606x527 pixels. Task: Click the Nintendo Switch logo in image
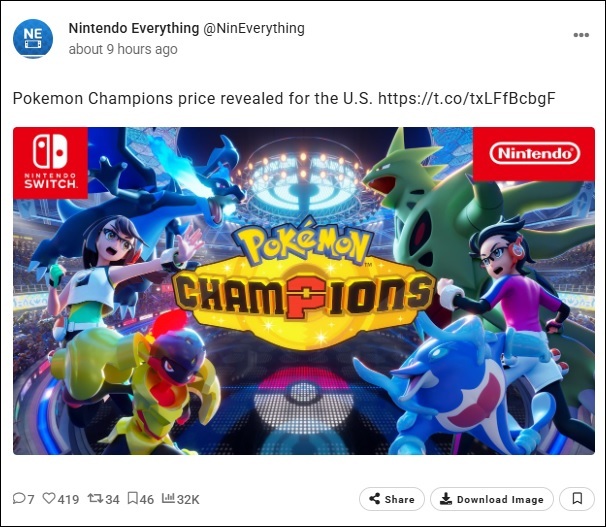50,160
